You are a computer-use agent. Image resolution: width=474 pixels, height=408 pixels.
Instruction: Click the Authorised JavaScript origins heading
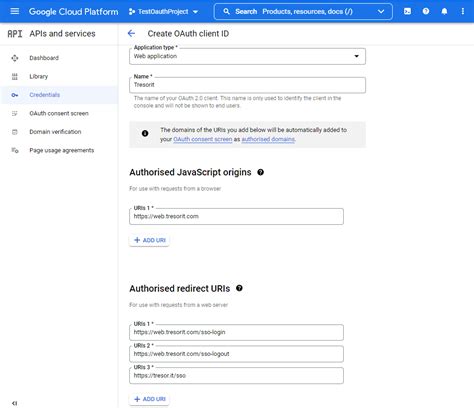[190, 172]
